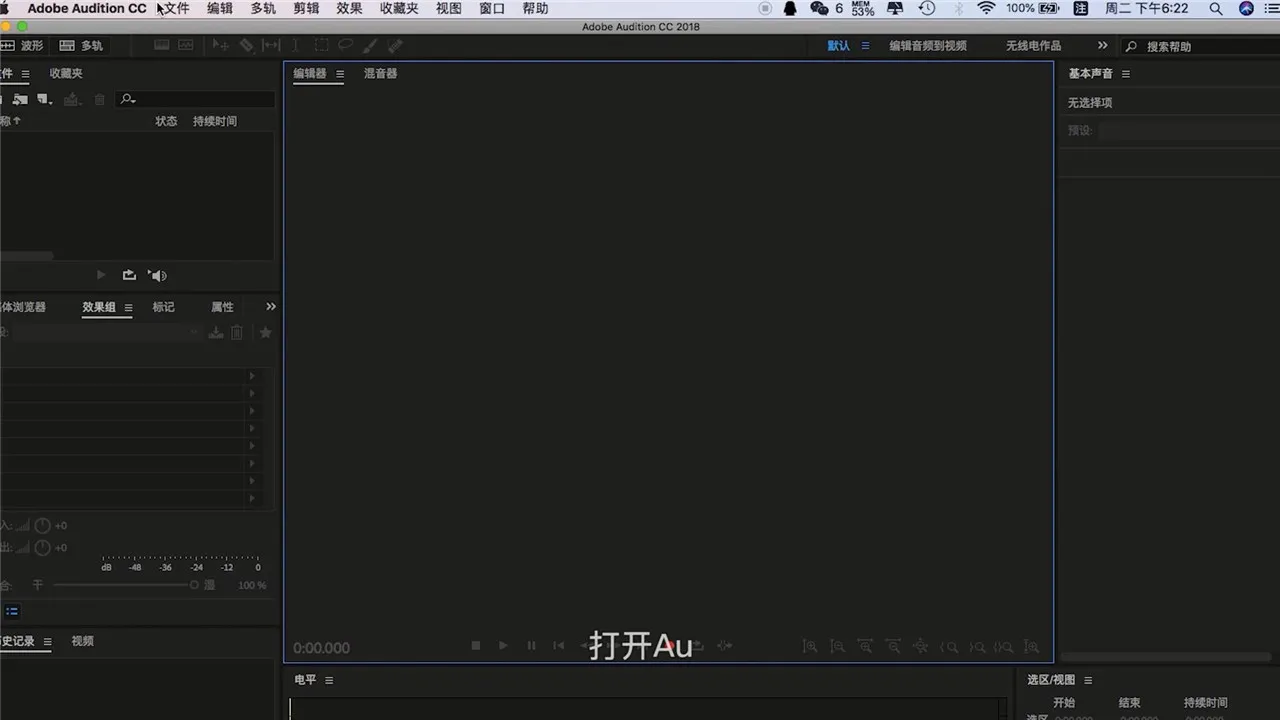1280x720 pixels.
Task: Open the last effect slot arrow
Action: click(252, 498)
